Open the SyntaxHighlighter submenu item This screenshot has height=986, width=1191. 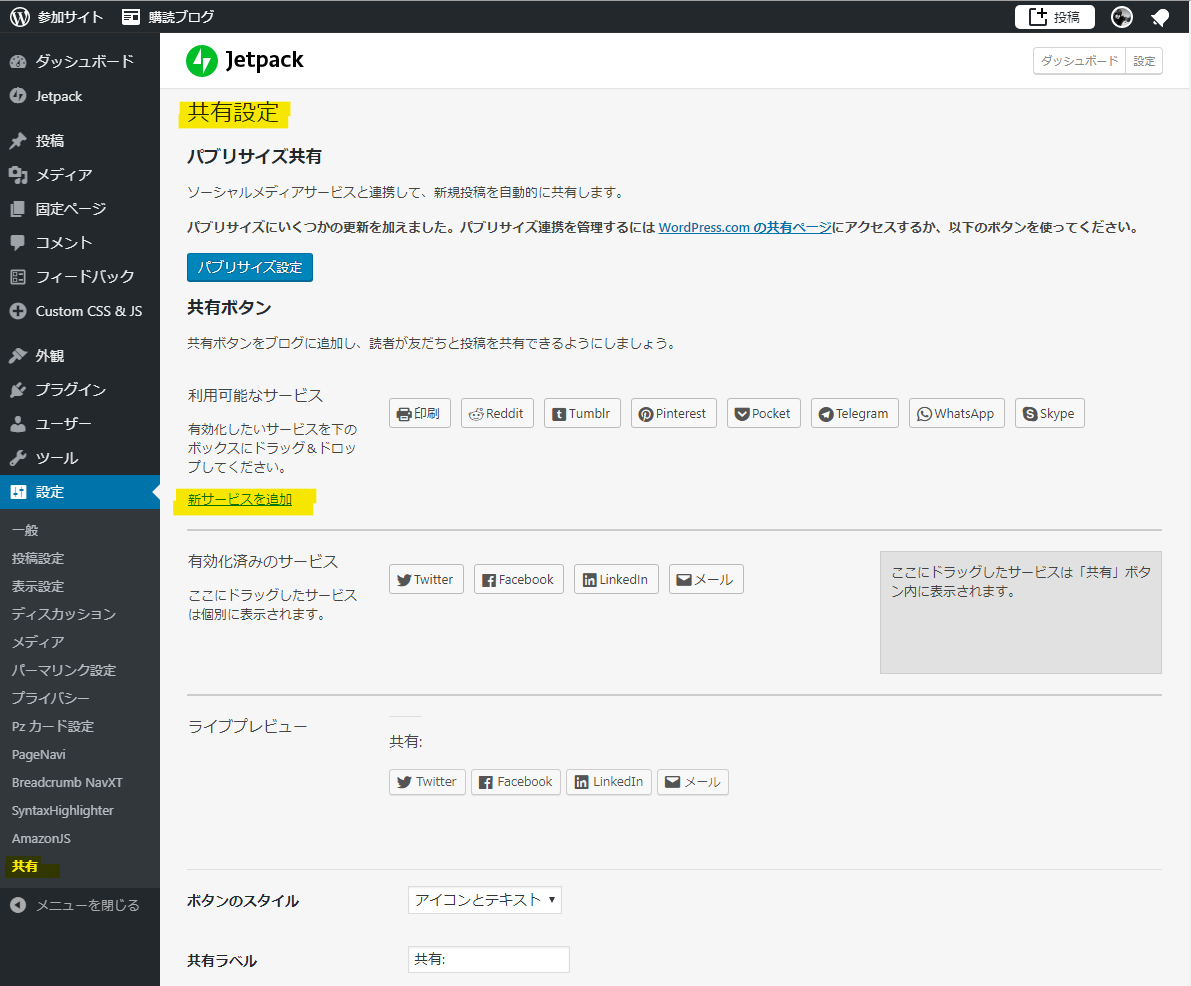coord(62,811)
